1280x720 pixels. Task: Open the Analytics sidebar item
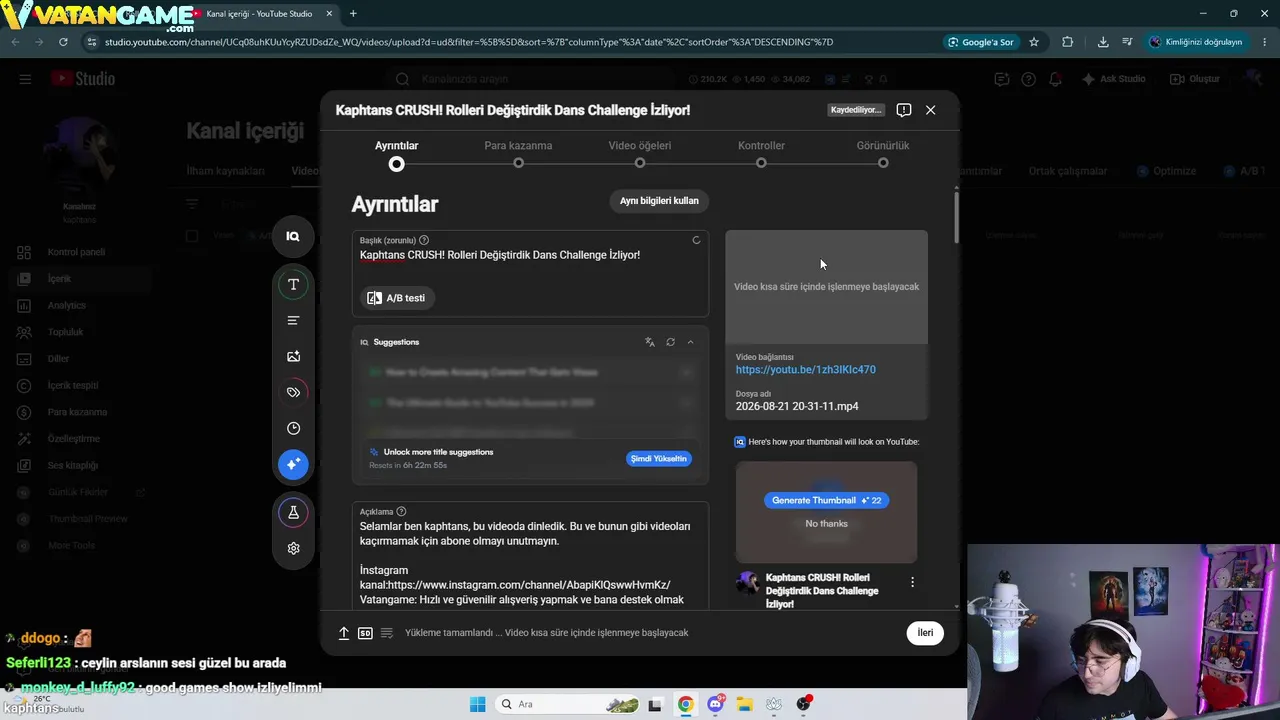coord(66,305)
